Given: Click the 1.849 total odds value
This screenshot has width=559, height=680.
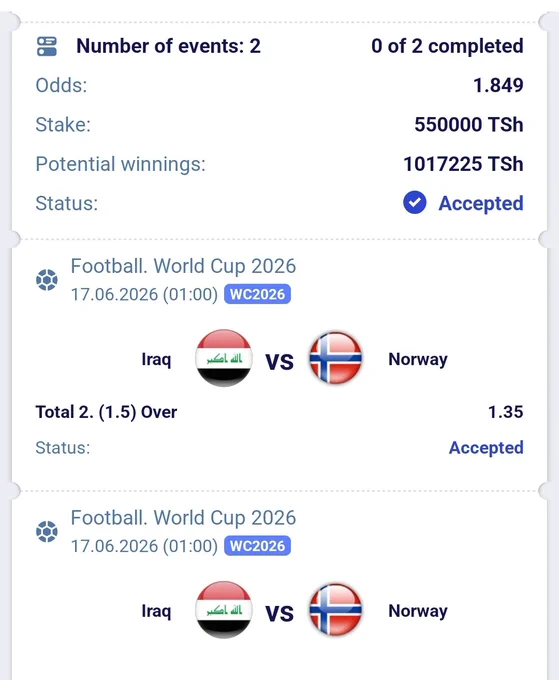Looking at the screenshot, I should pos(498,85).
